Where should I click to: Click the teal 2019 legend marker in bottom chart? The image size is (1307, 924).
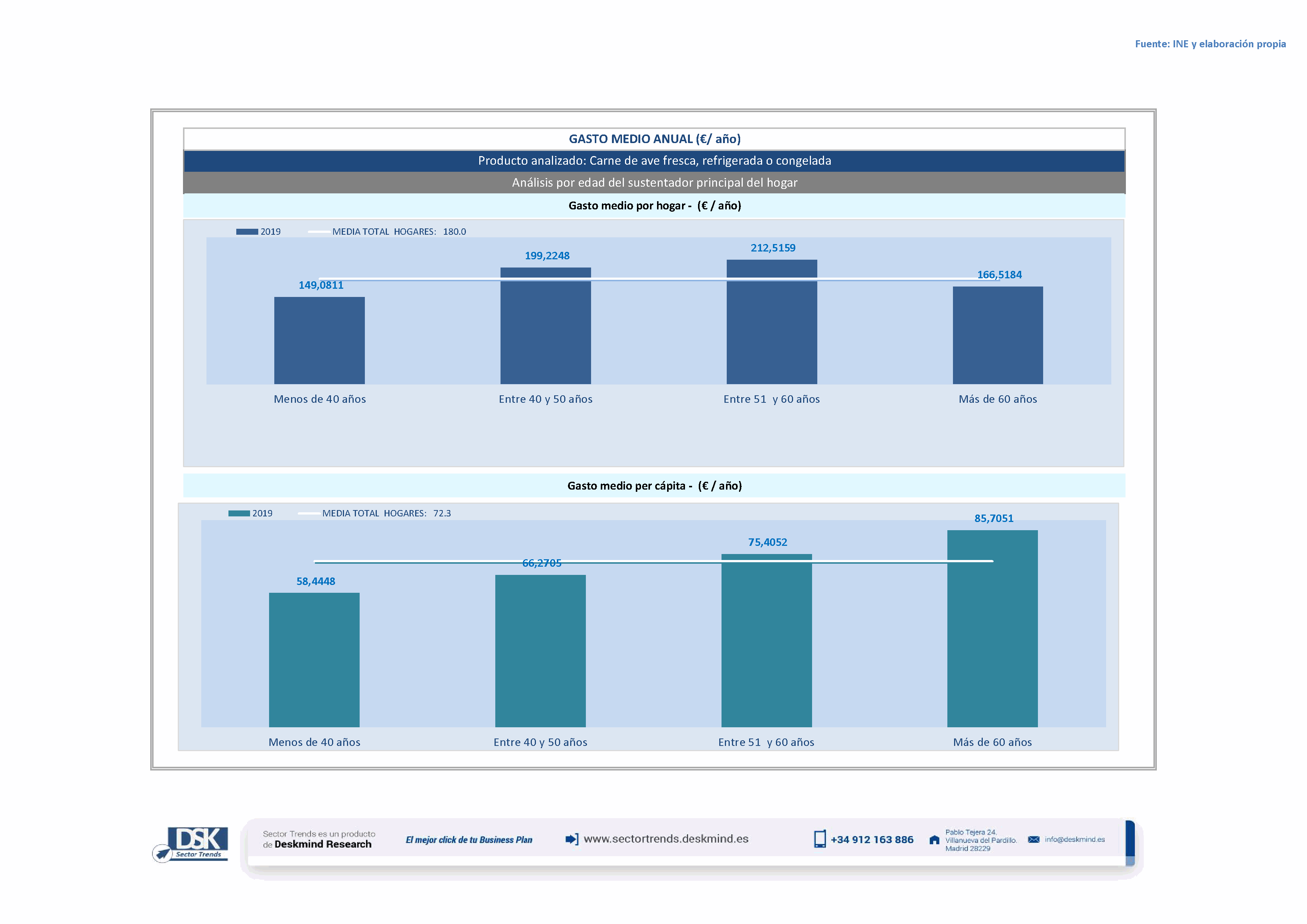[x=239, y=513]
